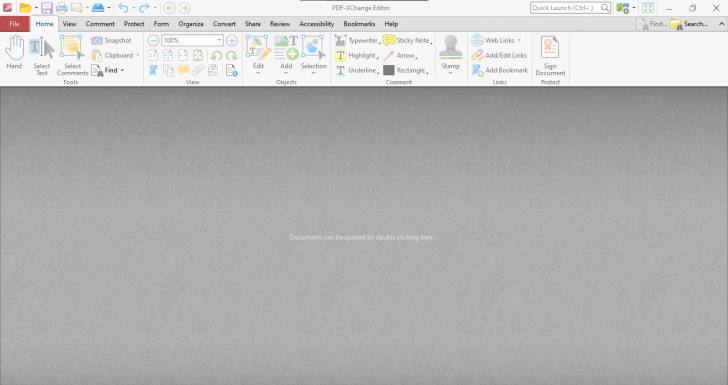Image resolution: width=728 pixels, height=385 pixels.
Task: Select the Typewriter comment tool
Action: coord(357,40)
